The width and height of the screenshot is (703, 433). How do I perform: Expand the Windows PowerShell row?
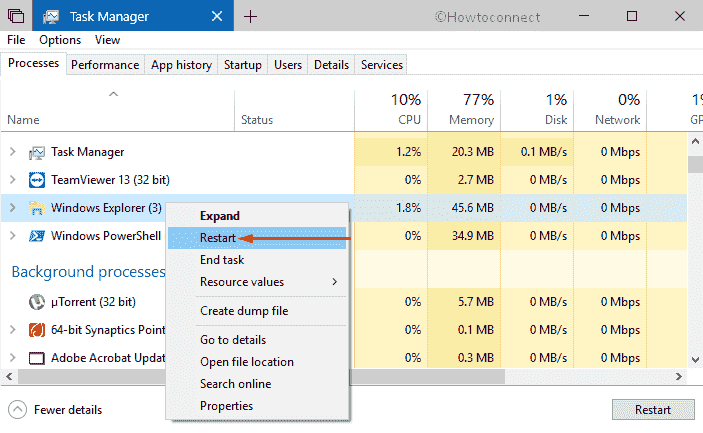(x=13, y=235)
